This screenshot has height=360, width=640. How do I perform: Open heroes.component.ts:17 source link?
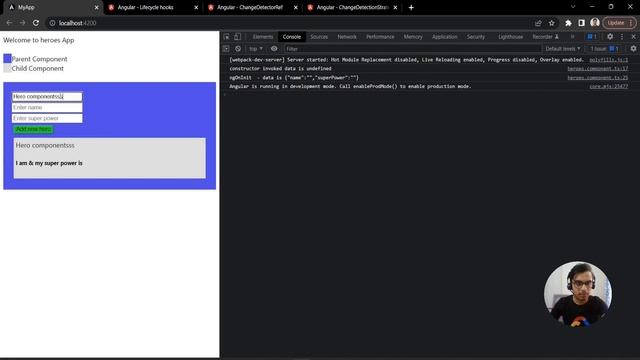coord(598,69)
